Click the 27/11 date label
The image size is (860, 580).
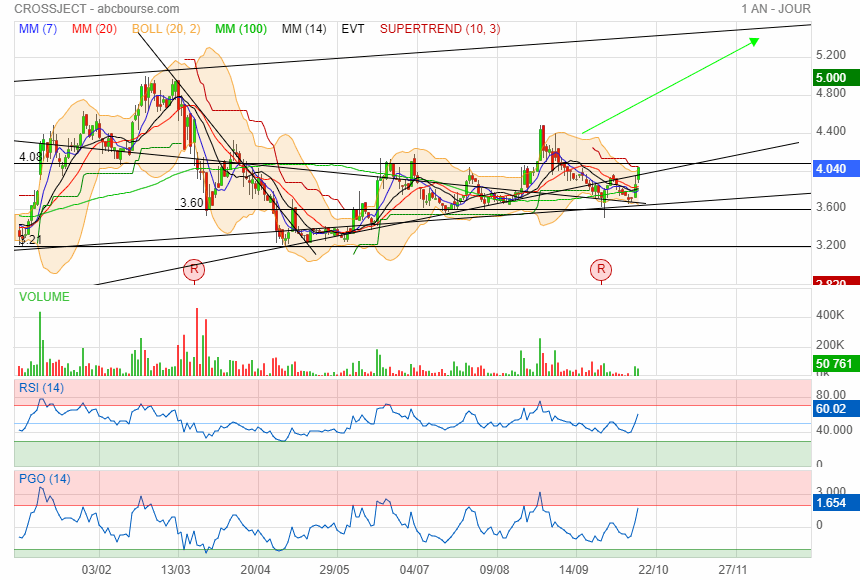coord(733,570)
